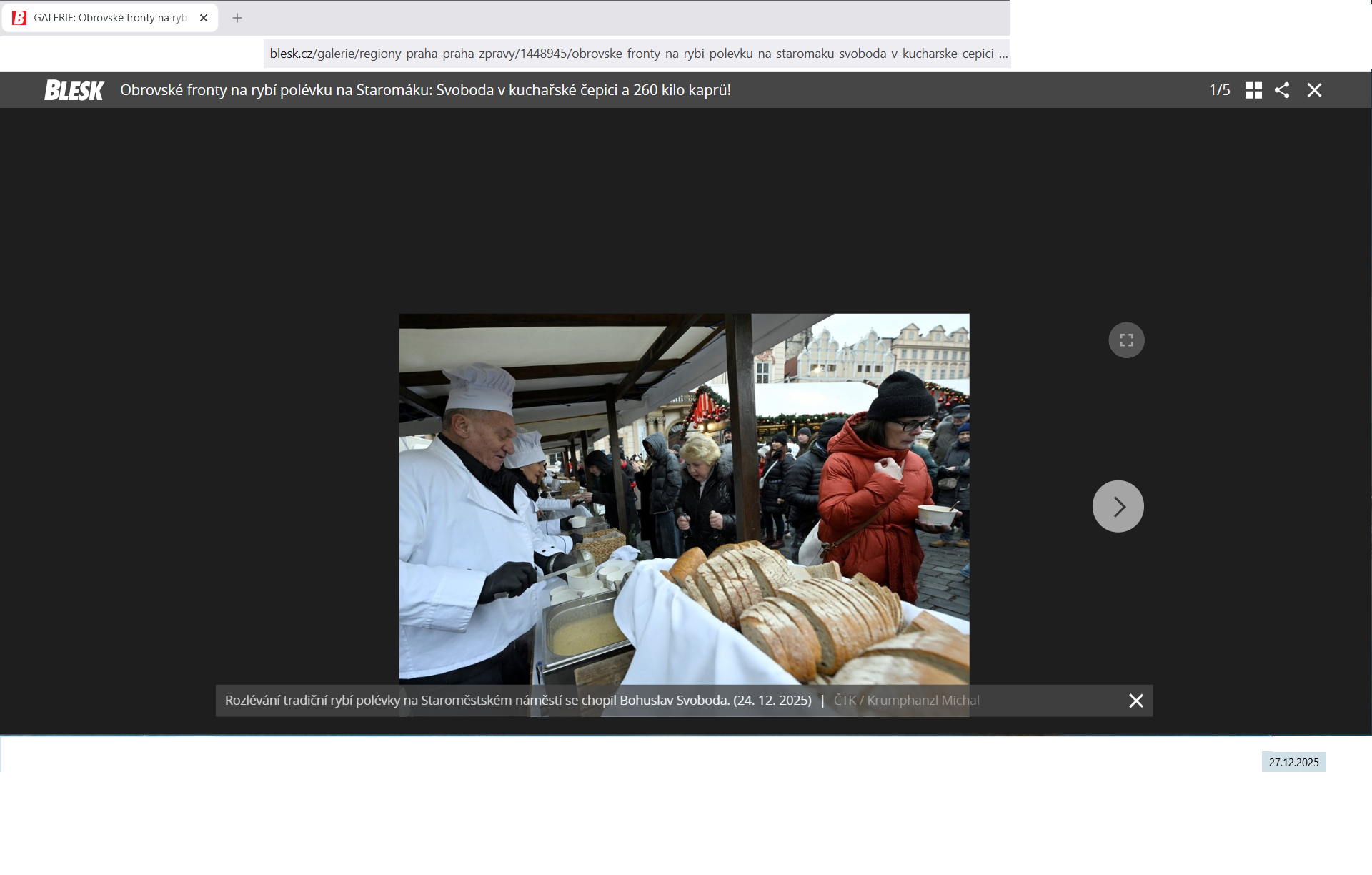The height and width of the screenshot is (875, 1372).
Task: Click the caption text about Bohuslav Svoboda
Action: point(517,701)
